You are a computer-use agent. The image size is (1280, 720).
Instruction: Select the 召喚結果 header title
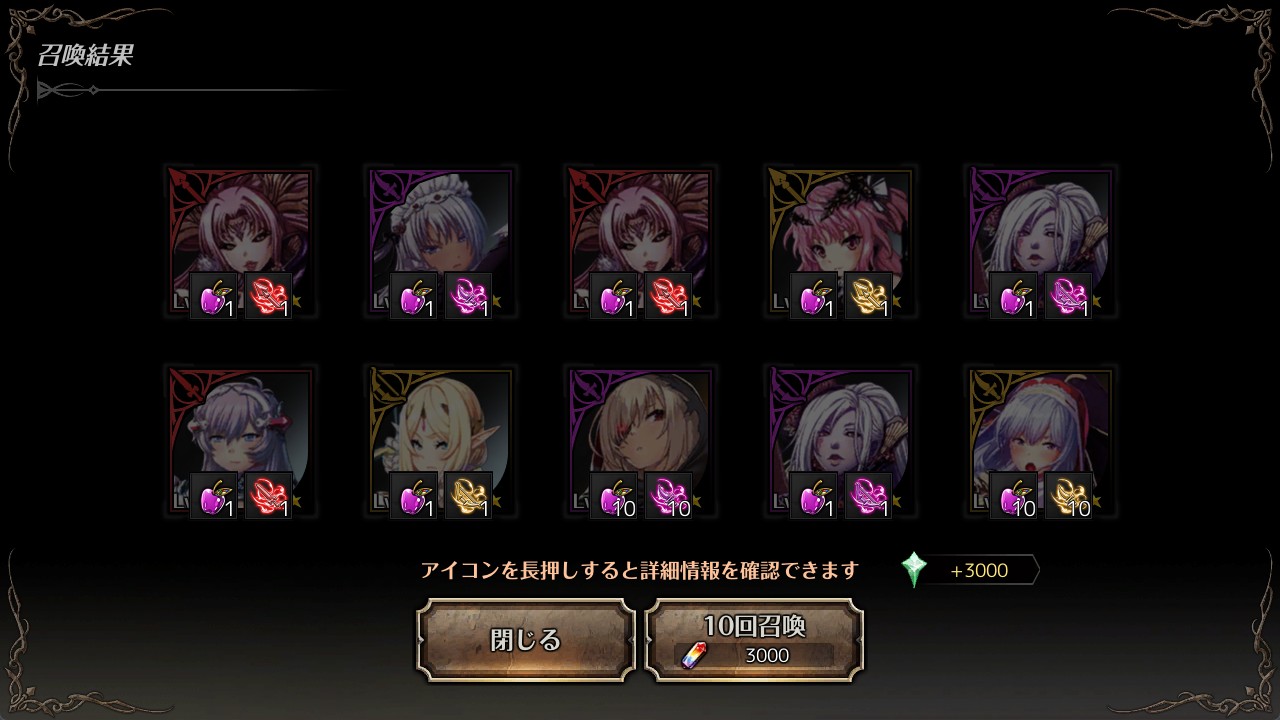tap(85, 56)
